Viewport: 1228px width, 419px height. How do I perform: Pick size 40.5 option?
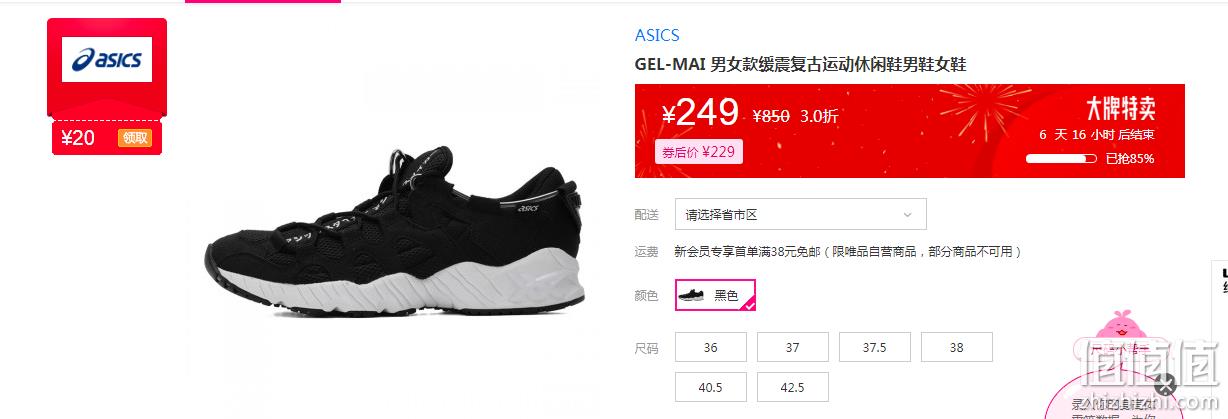pos(711,387)
